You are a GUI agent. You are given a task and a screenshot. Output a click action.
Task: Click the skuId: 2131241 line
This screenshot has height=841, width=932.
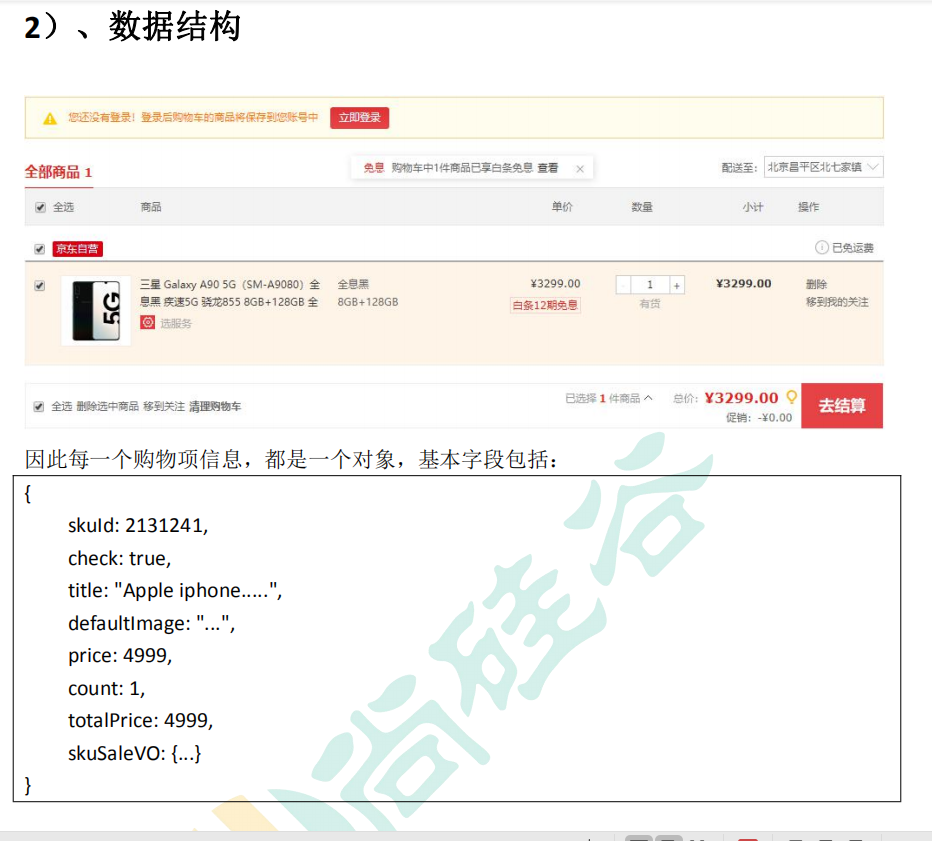click(x=138, y=525)
